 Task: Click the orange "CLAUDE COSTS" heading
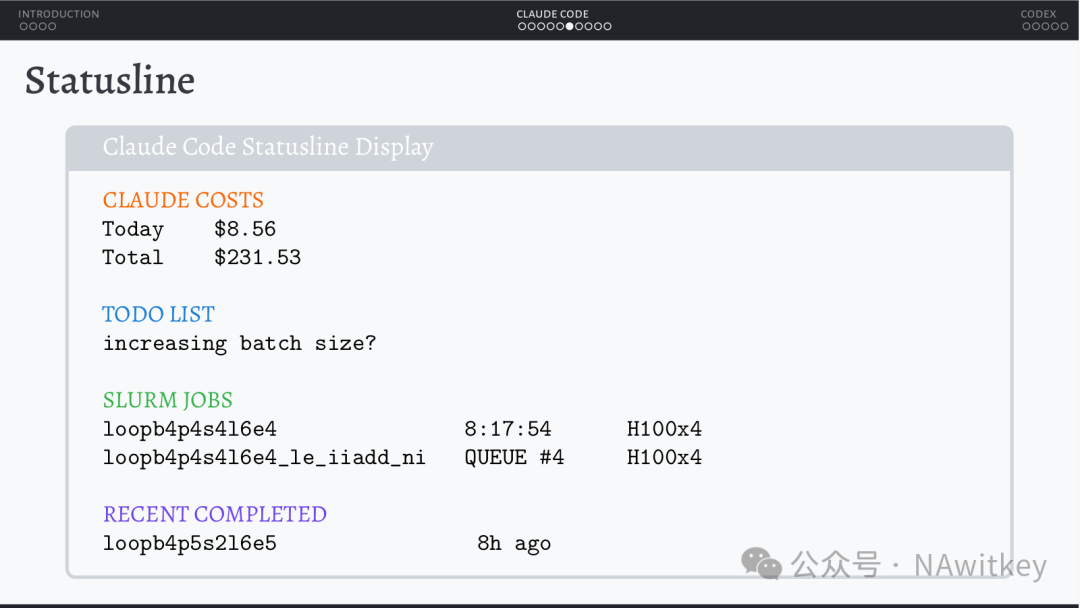coord(183,200)
